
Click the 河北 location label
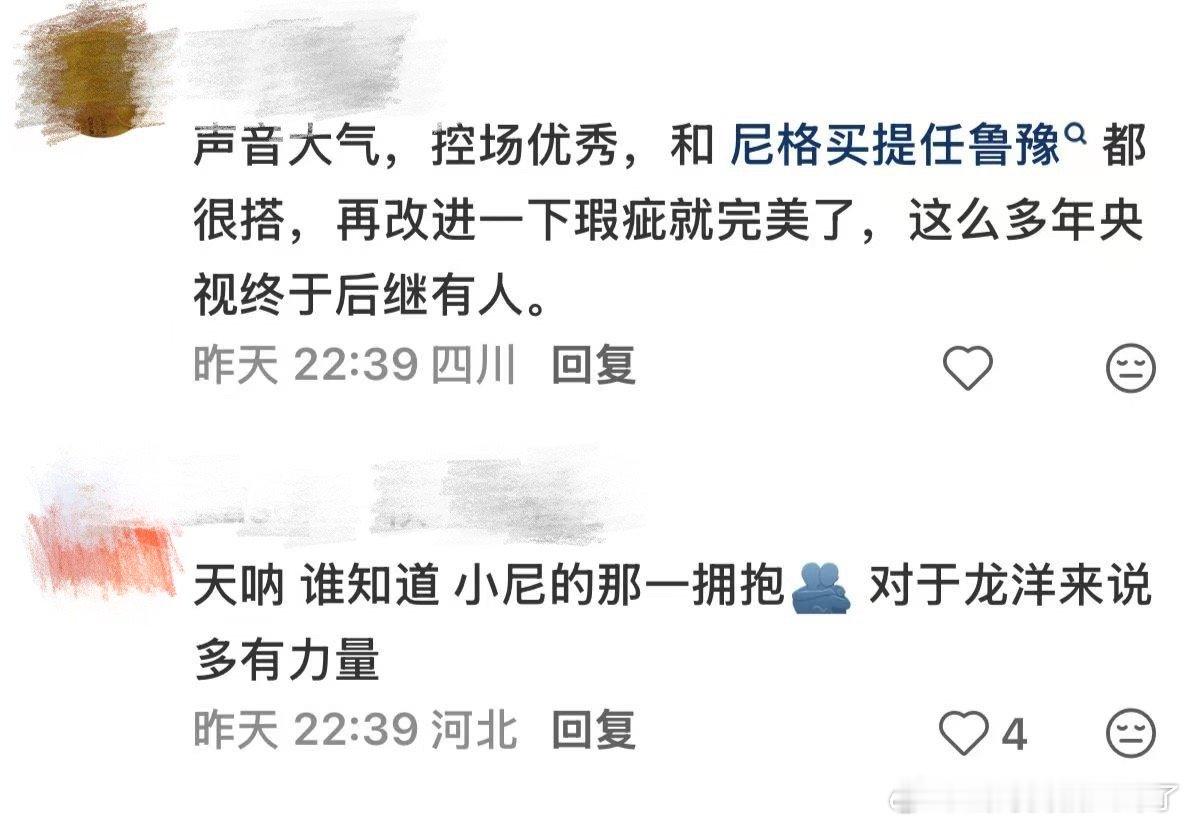pos(474,730)
